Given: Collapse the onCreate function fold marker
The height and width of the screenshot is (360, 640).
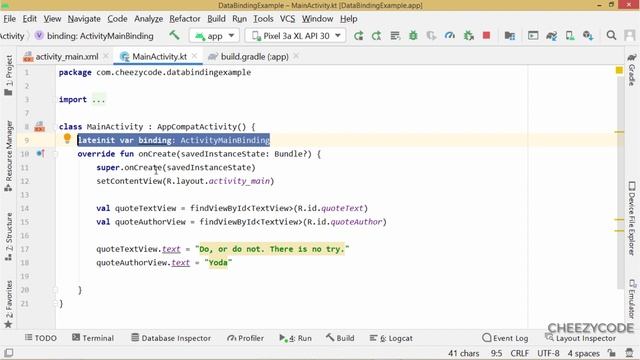Looking at the screenshot, I should pos(55,154).
